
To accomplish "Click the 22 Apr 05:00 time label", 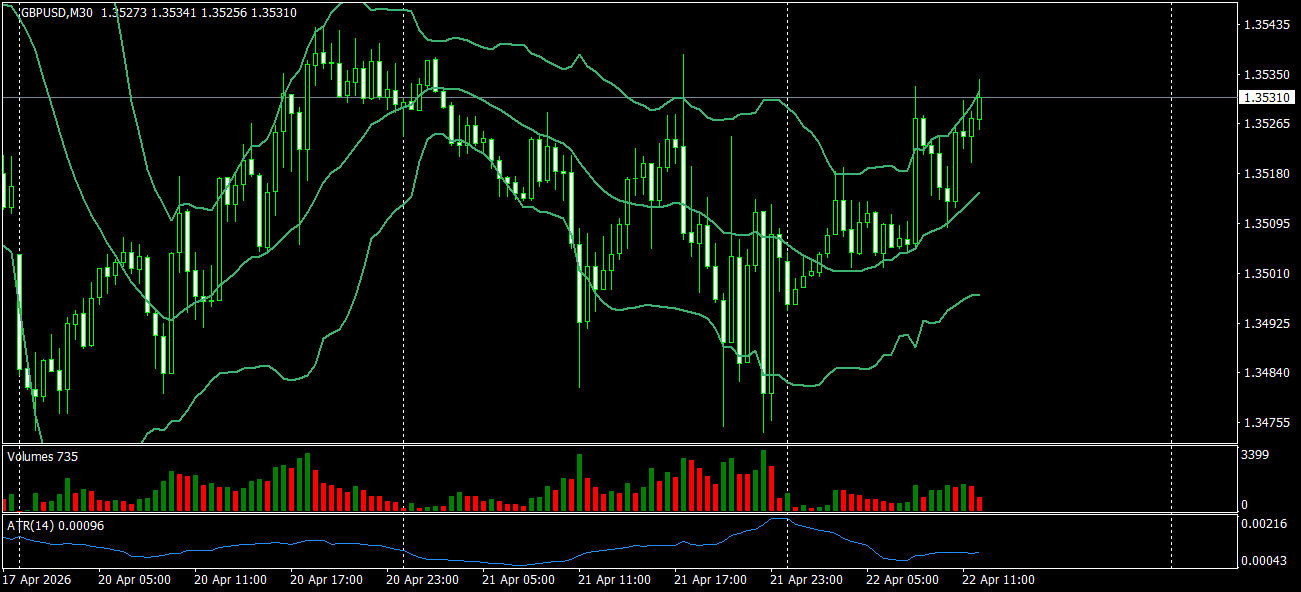I will click(x=902, y=580).
